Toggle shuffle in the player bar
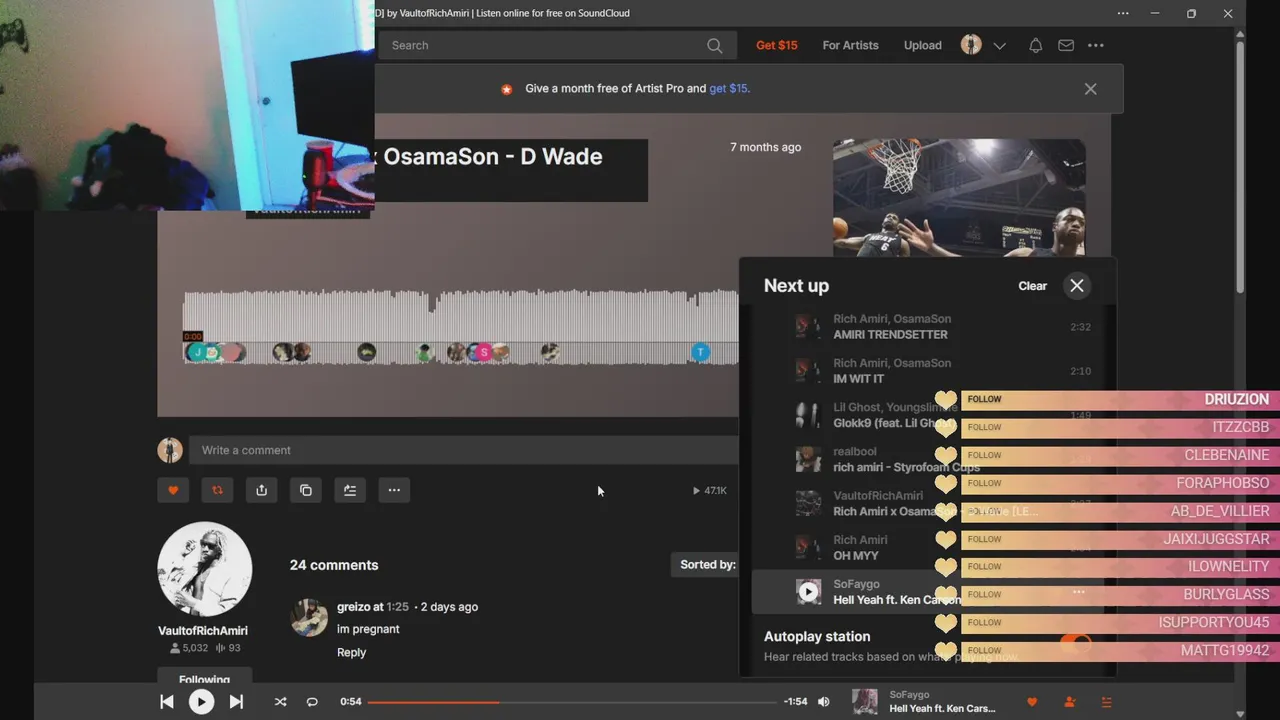 [280, 702]
